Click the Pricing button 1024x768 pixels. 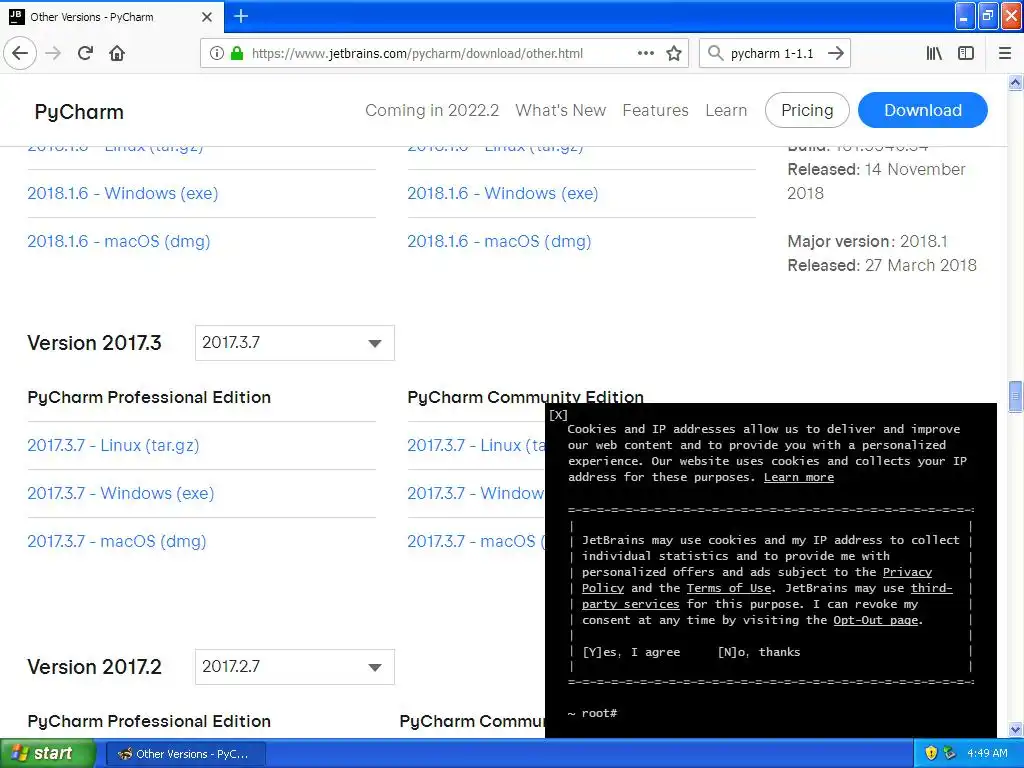[x=807, y=110]
